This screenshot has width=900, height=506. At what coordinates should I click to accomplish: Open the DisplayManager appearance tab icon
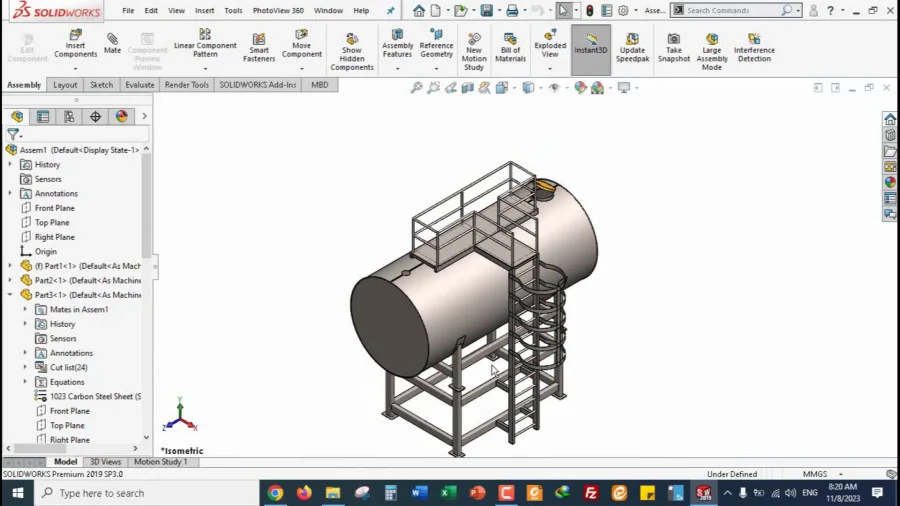[122, 116]
